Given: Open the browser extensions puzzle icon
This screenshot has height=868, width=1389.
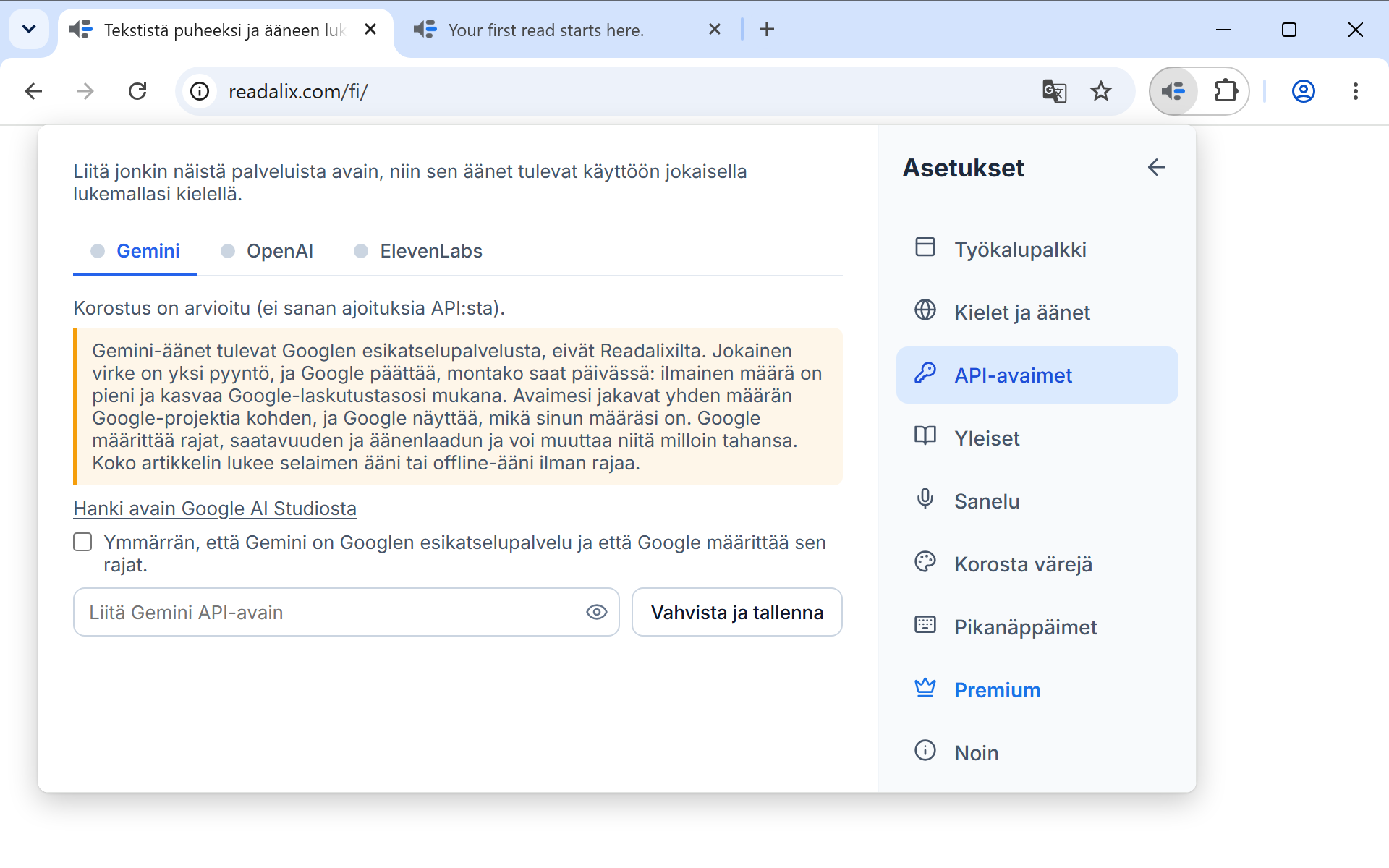Looking at the screenshot, I should pyautogui.click(x=1225, y=91).
